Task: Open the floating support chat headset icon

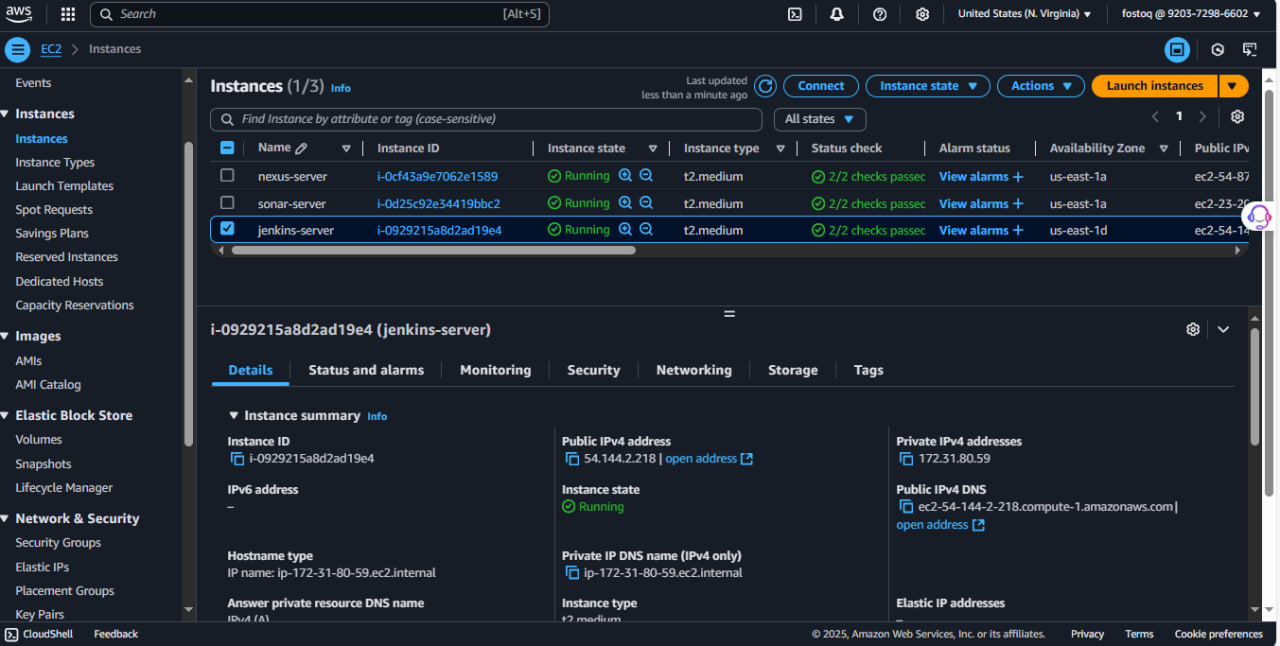Action: (1259, 216)
